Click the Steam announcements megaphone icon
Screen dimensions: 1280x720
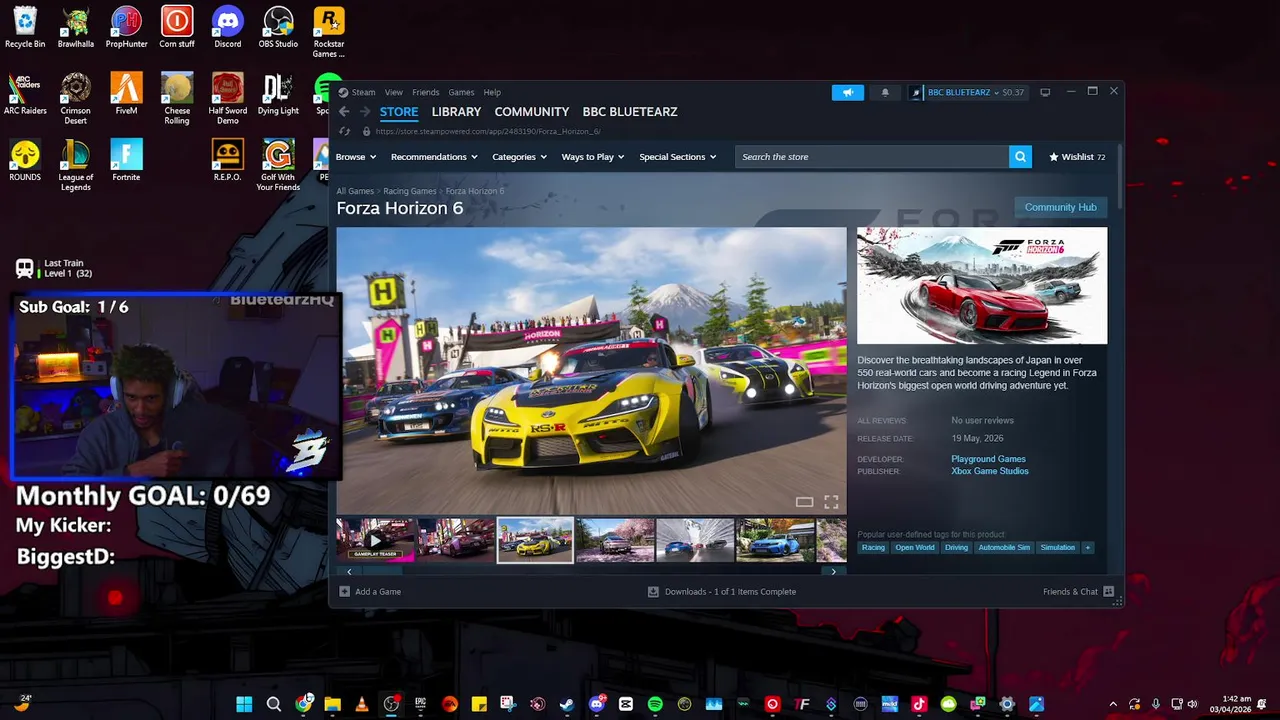[847, 92]
